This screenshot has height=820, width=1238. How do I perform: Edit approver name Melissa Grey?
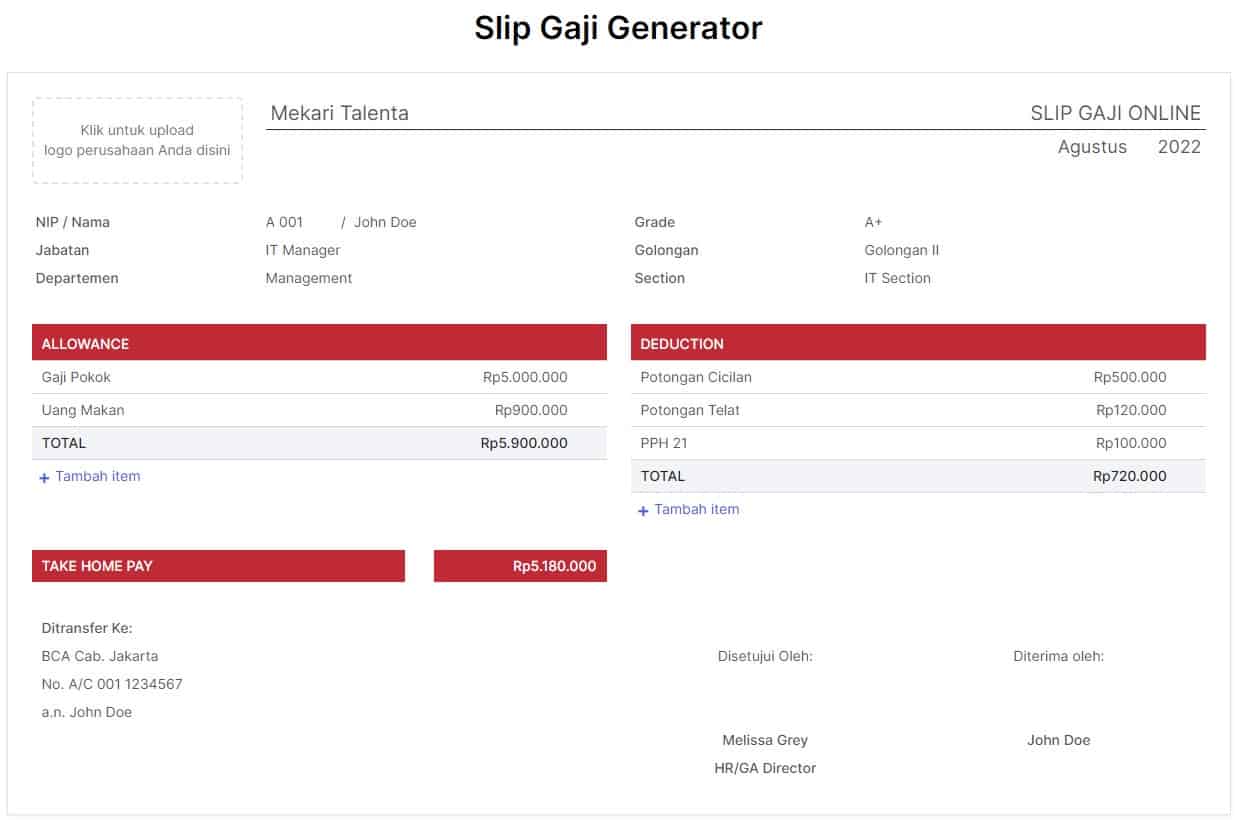point(765,740)
